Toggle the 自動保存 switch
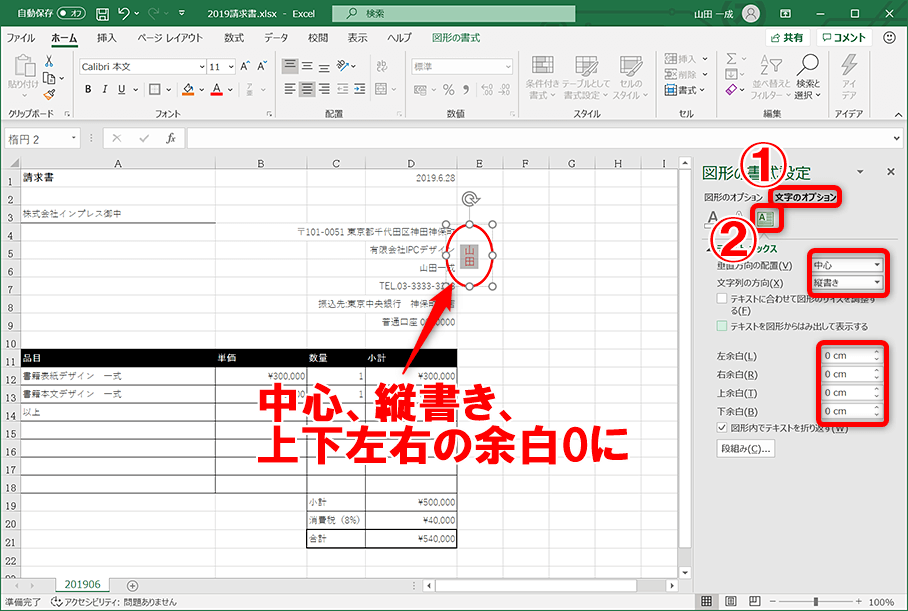This screenshot has height=611, width=908. point(71,13)
